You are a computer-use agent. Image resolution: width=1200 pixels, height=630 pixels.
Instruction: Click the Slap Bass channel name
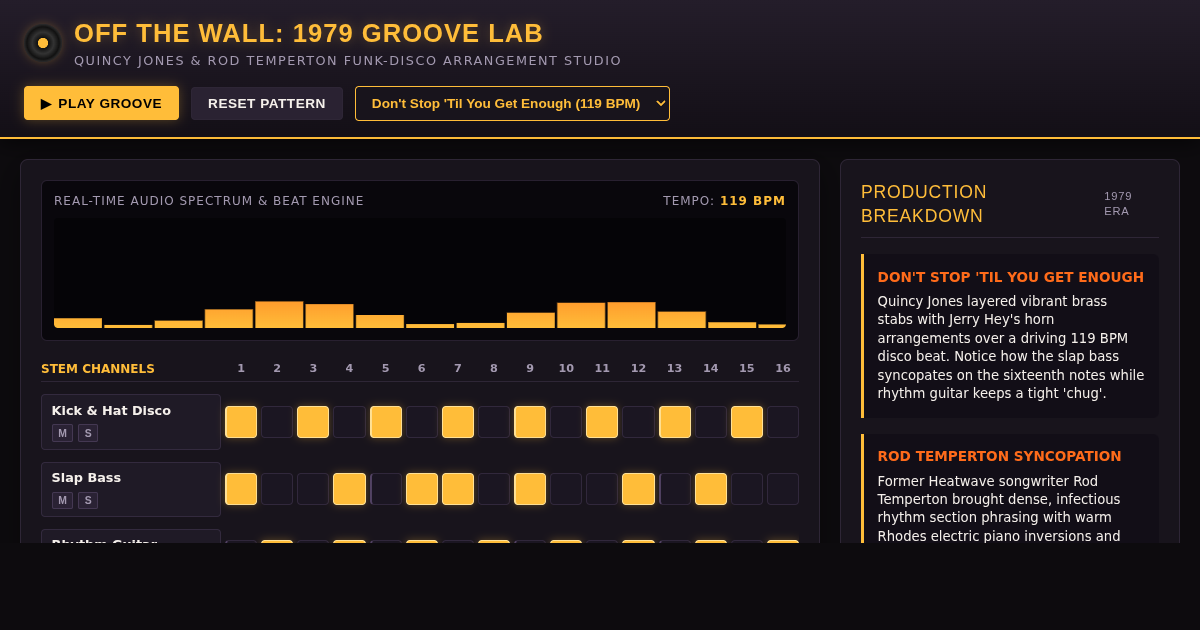pyautogui.click(x=86, y=477)
